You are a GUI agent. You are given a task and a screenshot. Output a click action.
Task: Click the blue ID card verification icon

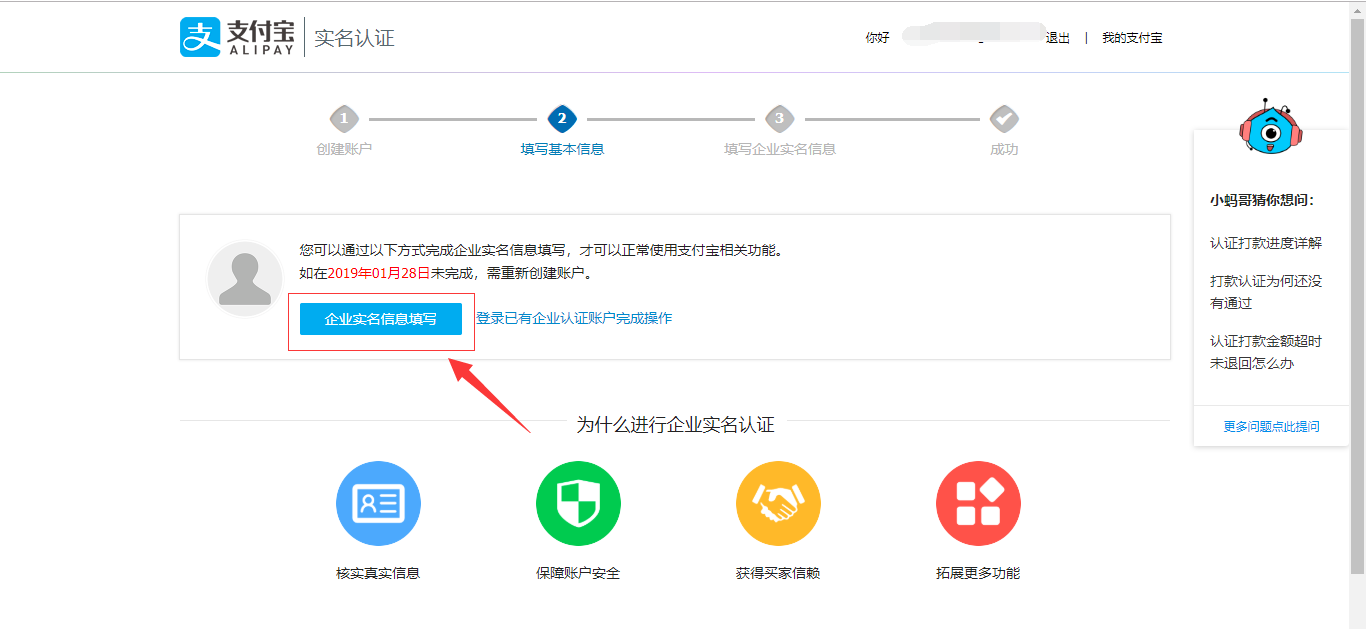click(x=378, y=503)
